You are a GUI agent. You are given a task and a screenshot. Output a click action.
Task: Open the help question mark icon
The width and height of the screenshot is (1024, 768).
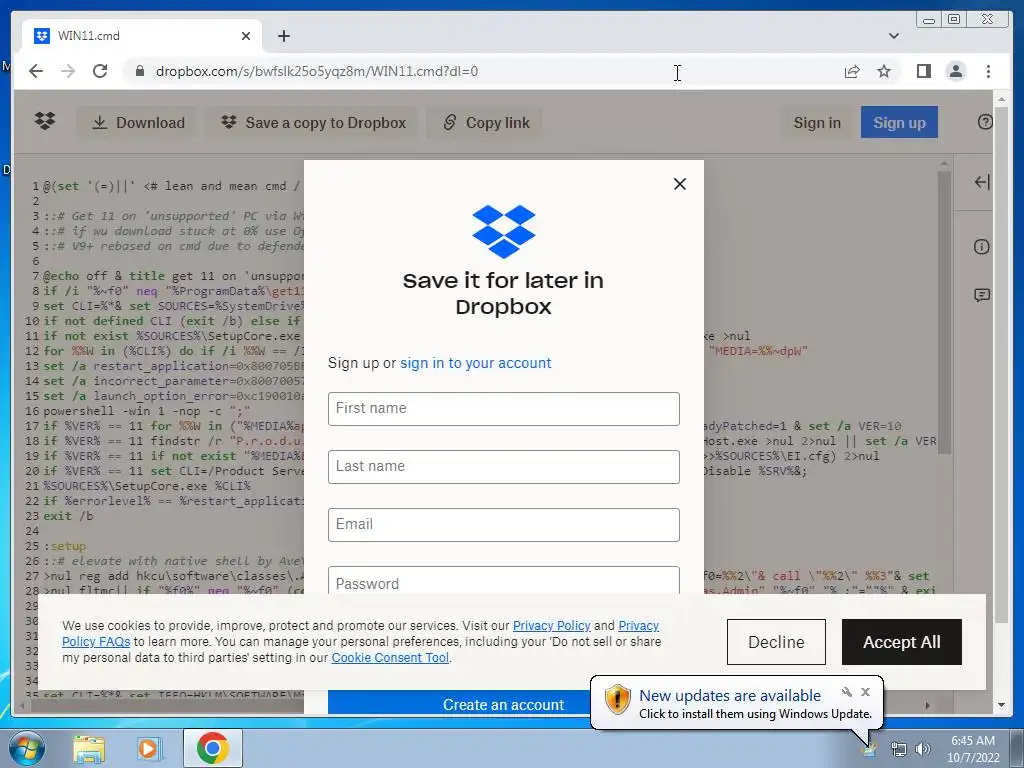pyautogui.click(x=985, y=122)
